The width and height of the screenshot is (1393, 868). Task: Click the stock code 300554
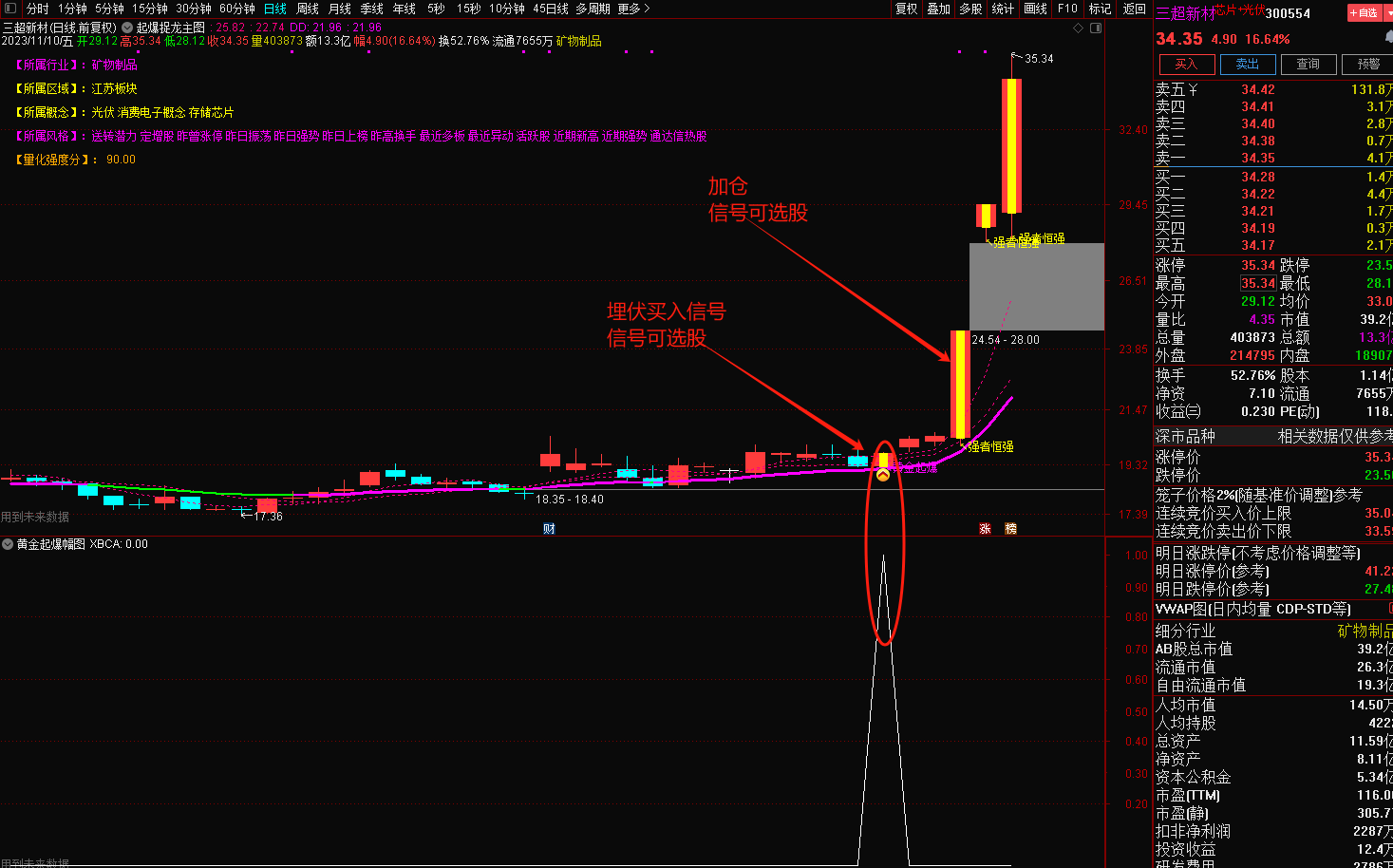1288,13
